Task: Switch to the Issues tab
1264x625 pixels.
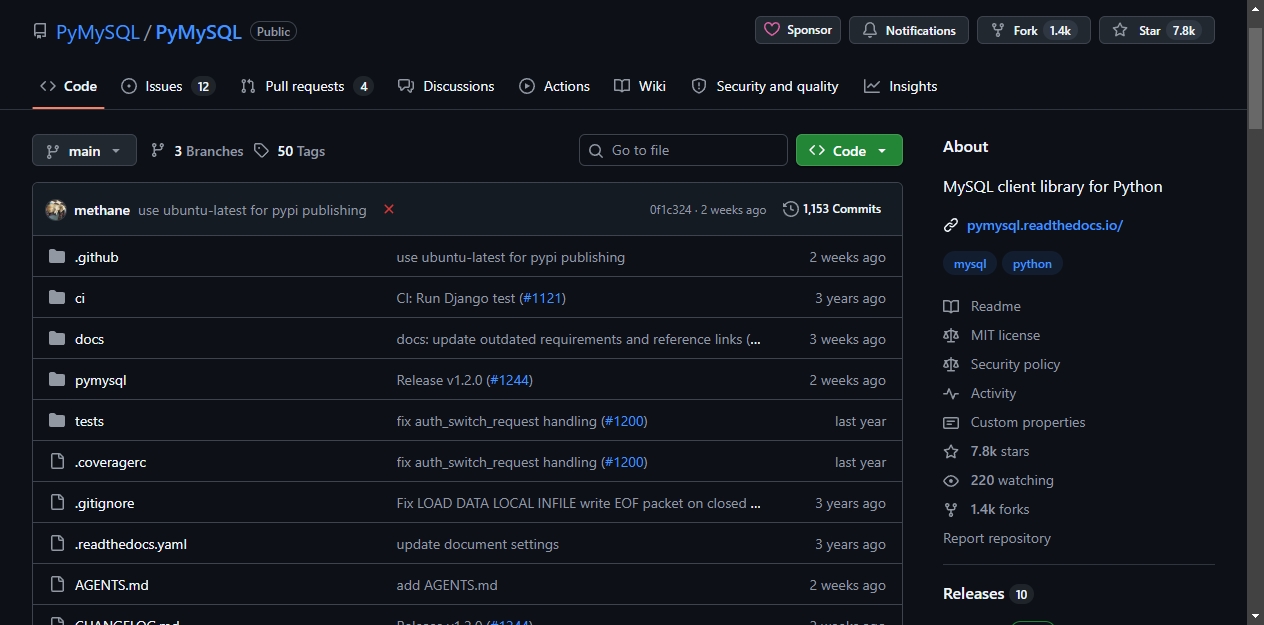Action: (x=168, y=86)
